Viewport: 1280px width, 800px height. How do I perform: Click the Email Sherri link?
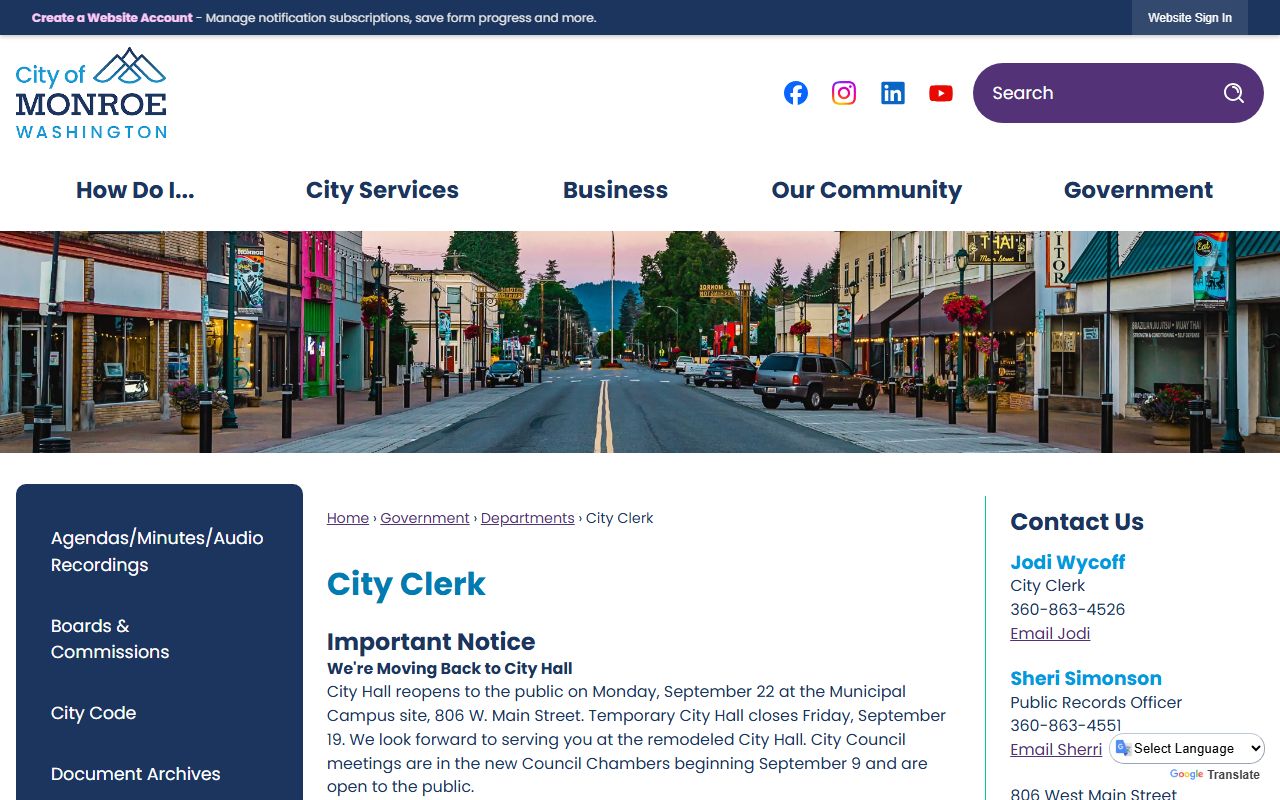click(1056, 749)
